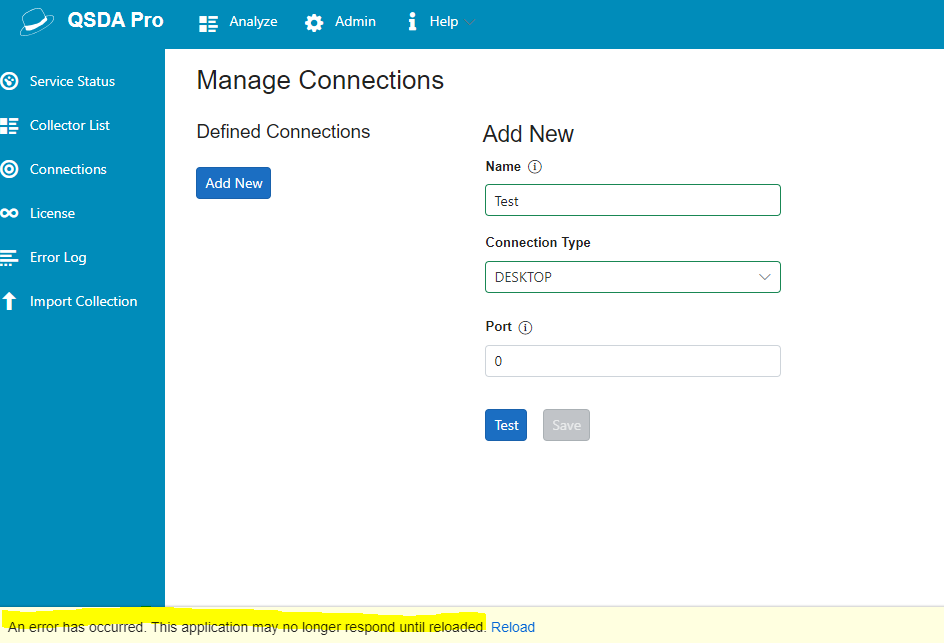
Task: Click the Manage Connections heading
Action: click(x=320, y=80)
